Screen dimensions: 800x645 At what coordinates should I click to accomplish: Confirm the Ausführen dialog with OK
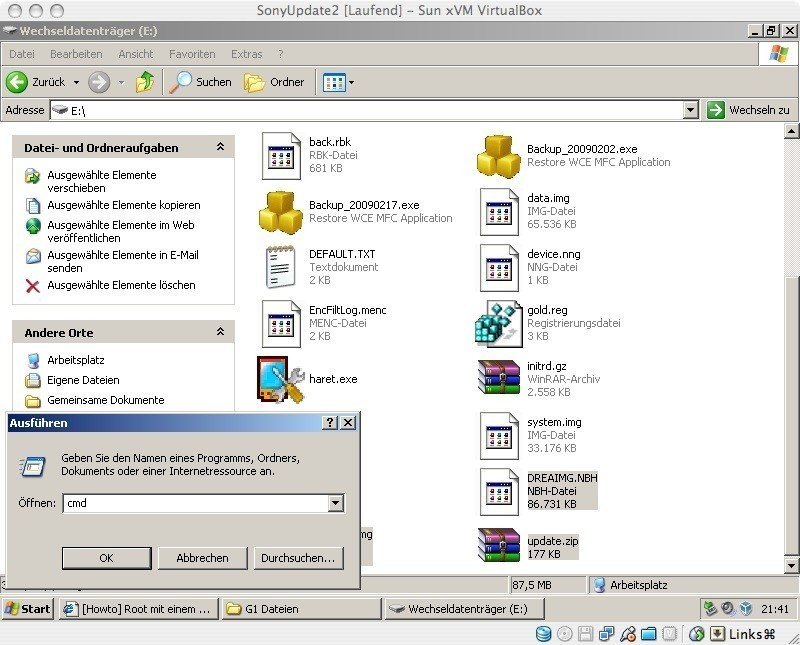(x=107, y=558)
